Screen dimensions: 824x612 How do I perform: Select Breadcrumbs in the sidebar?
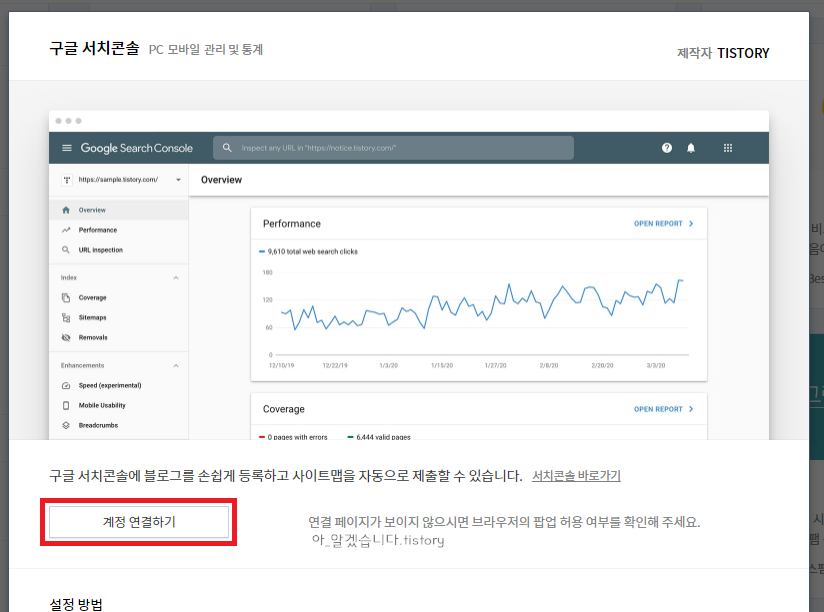point(119,426)
